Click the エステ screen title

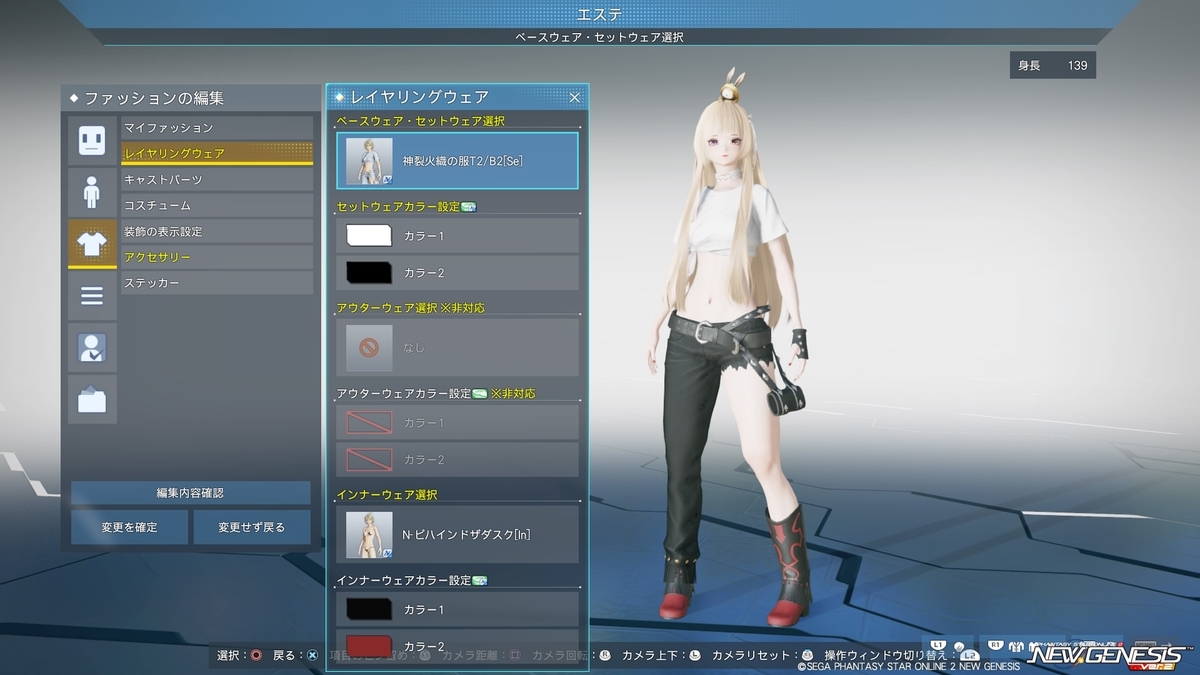(600, 14)
